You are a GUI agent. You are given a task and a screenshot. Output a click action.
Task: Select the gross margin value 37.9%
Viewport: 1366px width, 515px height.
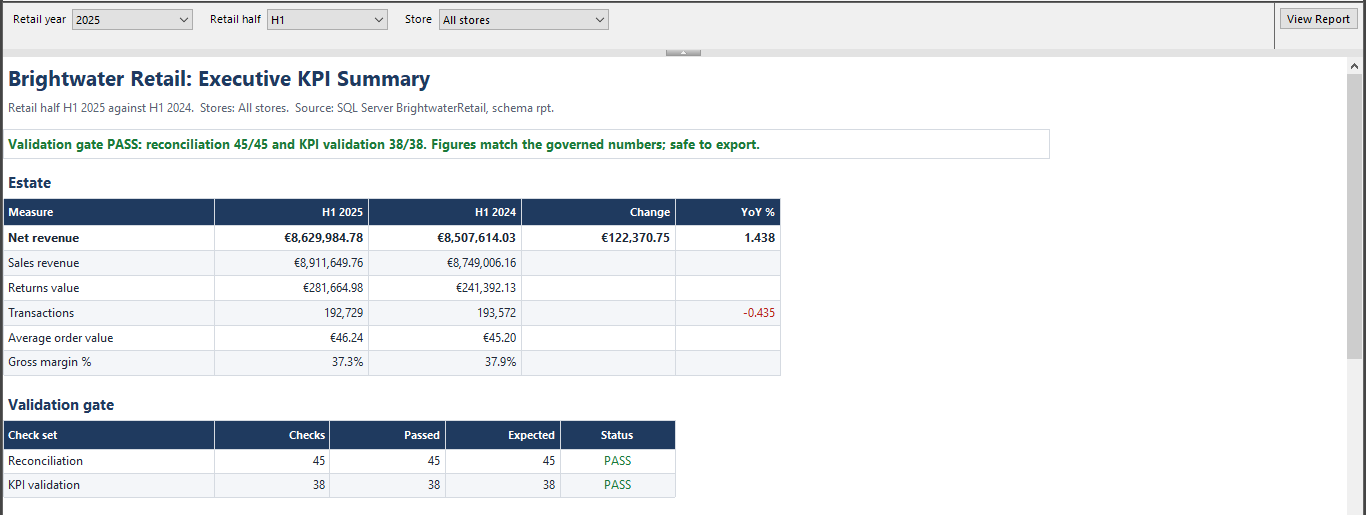[501, 362]
